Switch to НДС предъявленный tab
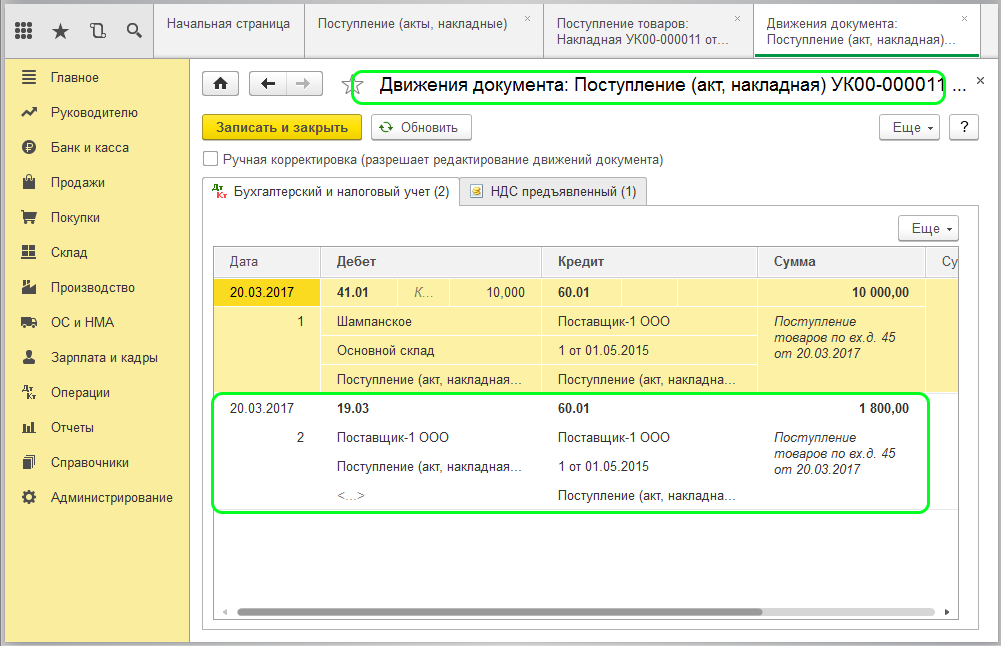The image size is (1001, 646). tap(553, 191)
